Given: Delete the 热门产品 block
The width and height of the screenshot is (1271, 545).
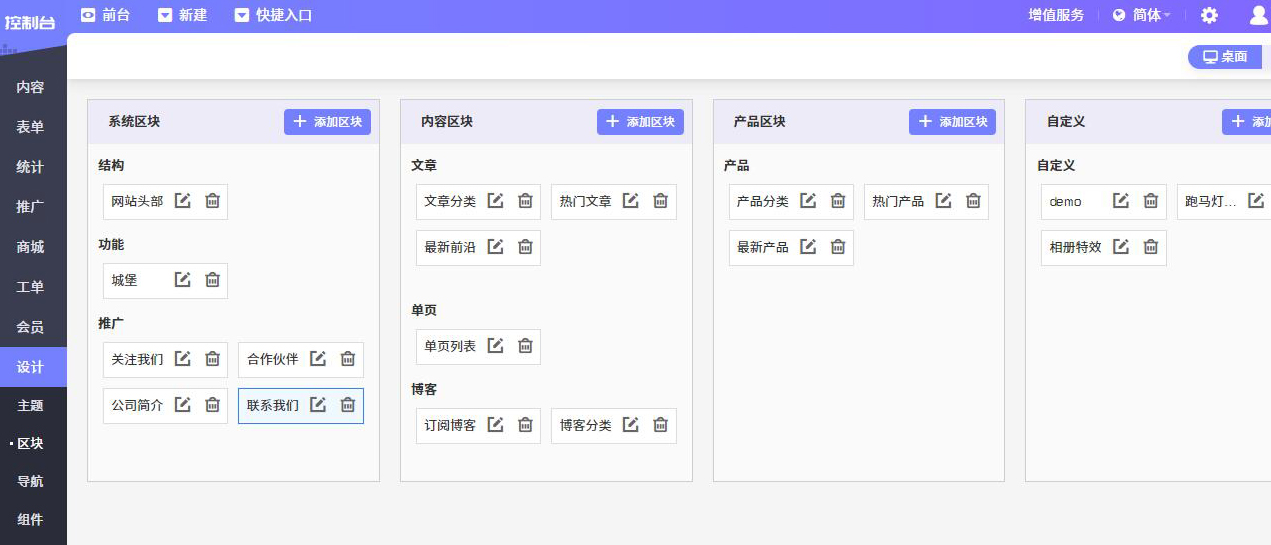Looking at the screenshot, I should 973,200.
